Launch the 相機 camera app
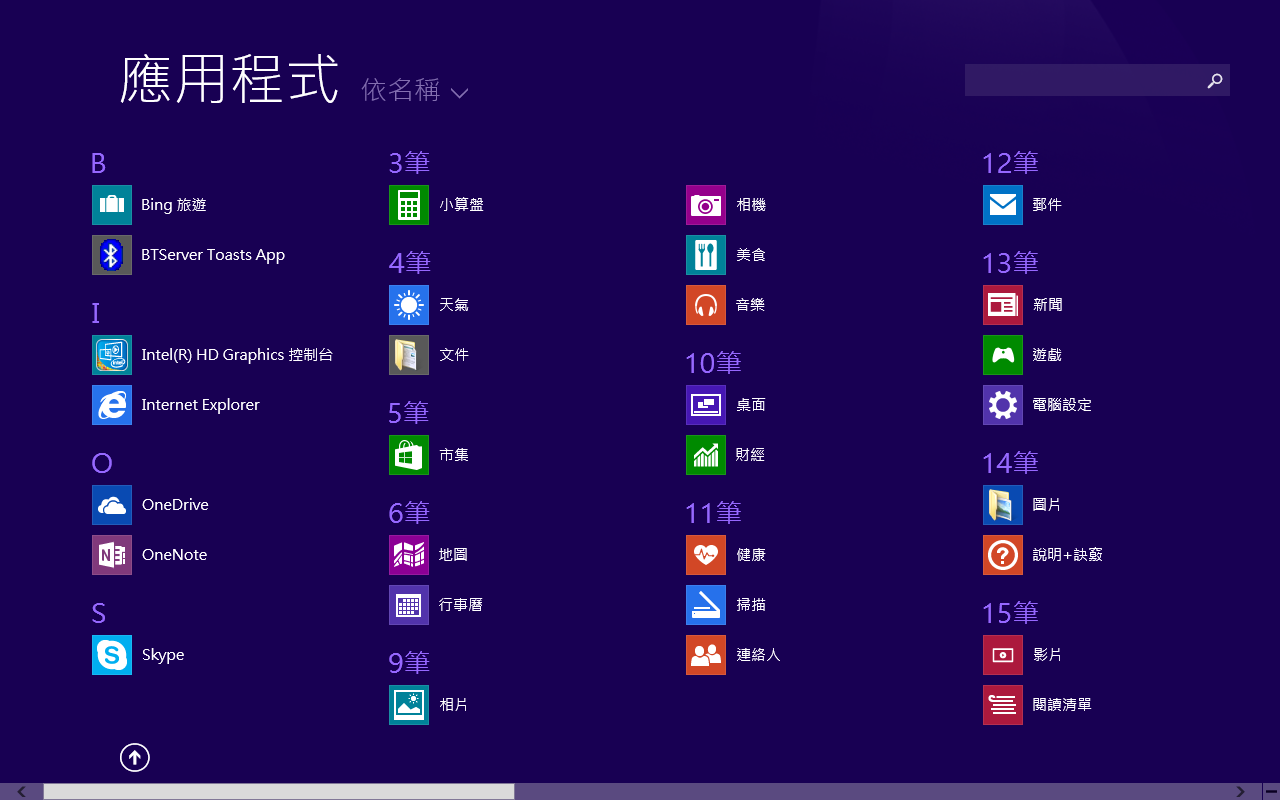This screenshot has width=1280, height=800. pyautogui.click(x=706, y=205)
